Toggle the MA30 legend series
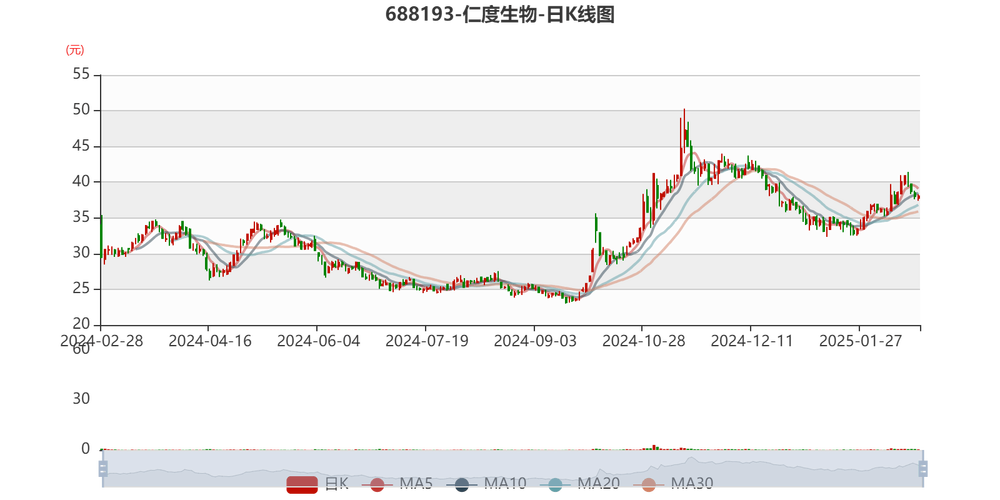1000x500 pixels. tap(673, 484)
